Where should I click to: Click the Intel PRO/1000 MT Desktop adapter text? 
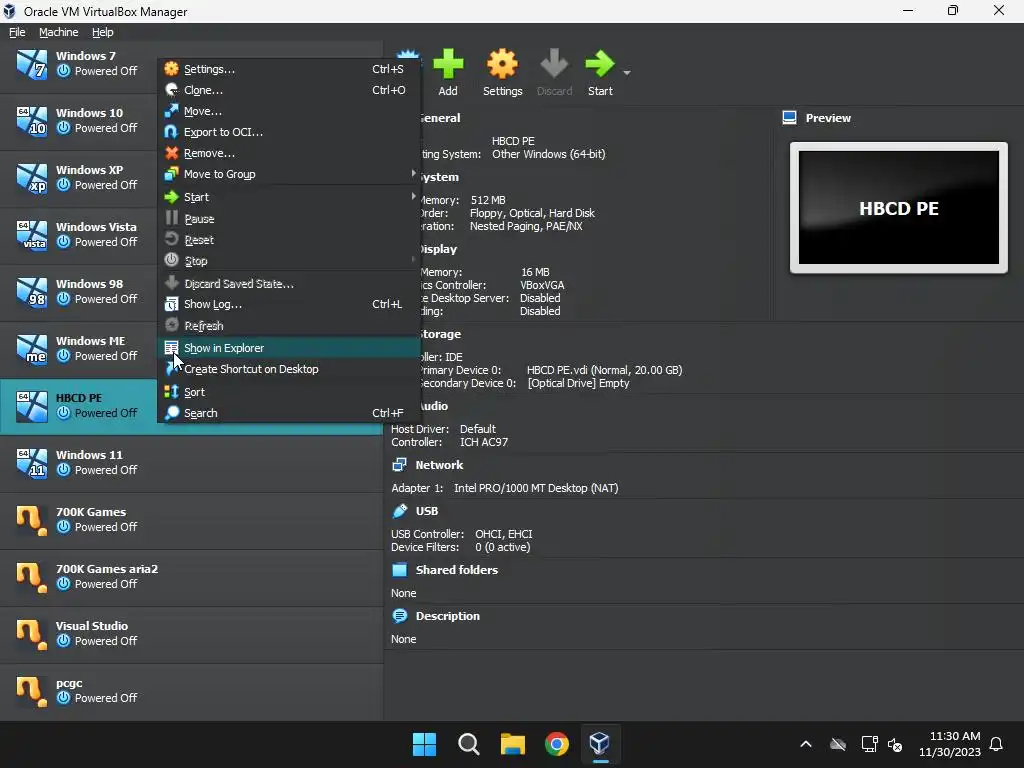pyautogui.click(x=536, y=488)
